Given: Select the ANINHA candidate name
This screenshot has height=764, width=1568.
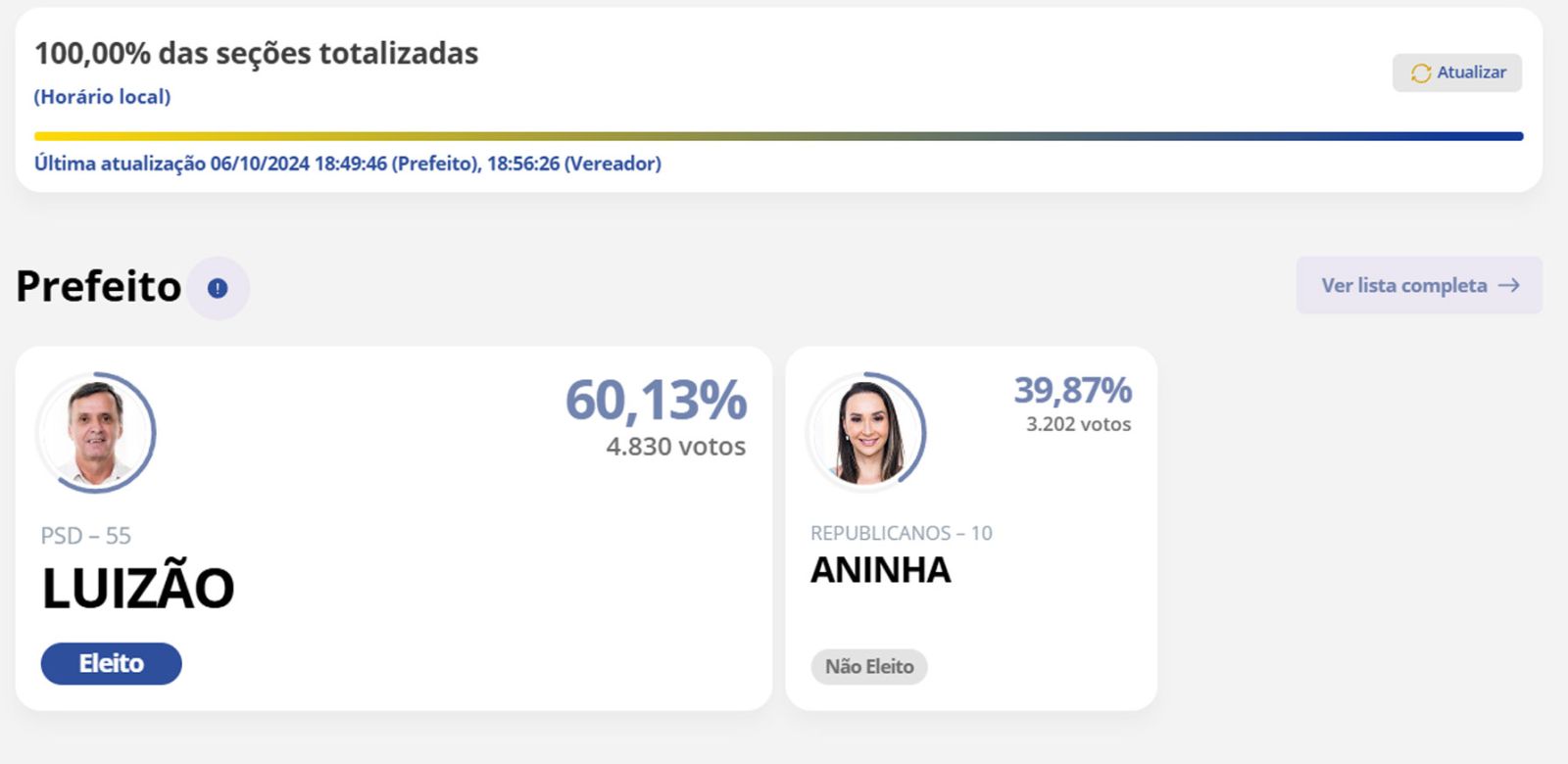Looking at the screenshot, I should 880,570.
